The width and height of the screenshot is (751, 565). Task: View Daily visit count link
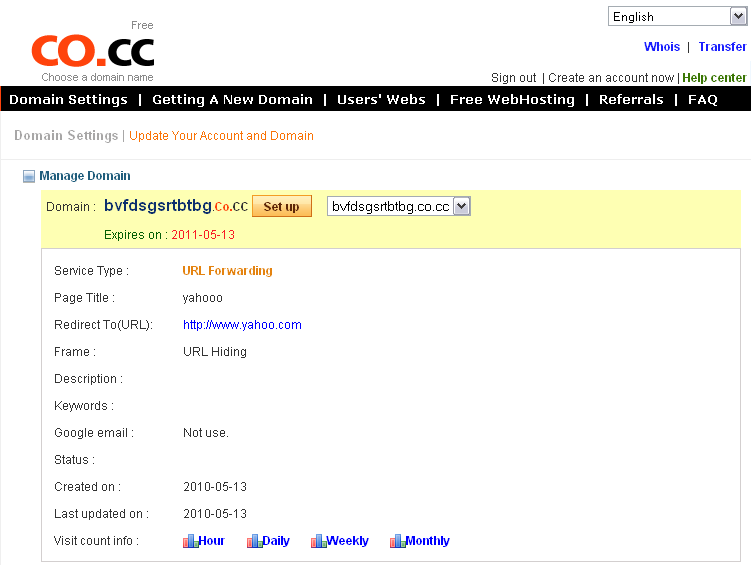276,541
